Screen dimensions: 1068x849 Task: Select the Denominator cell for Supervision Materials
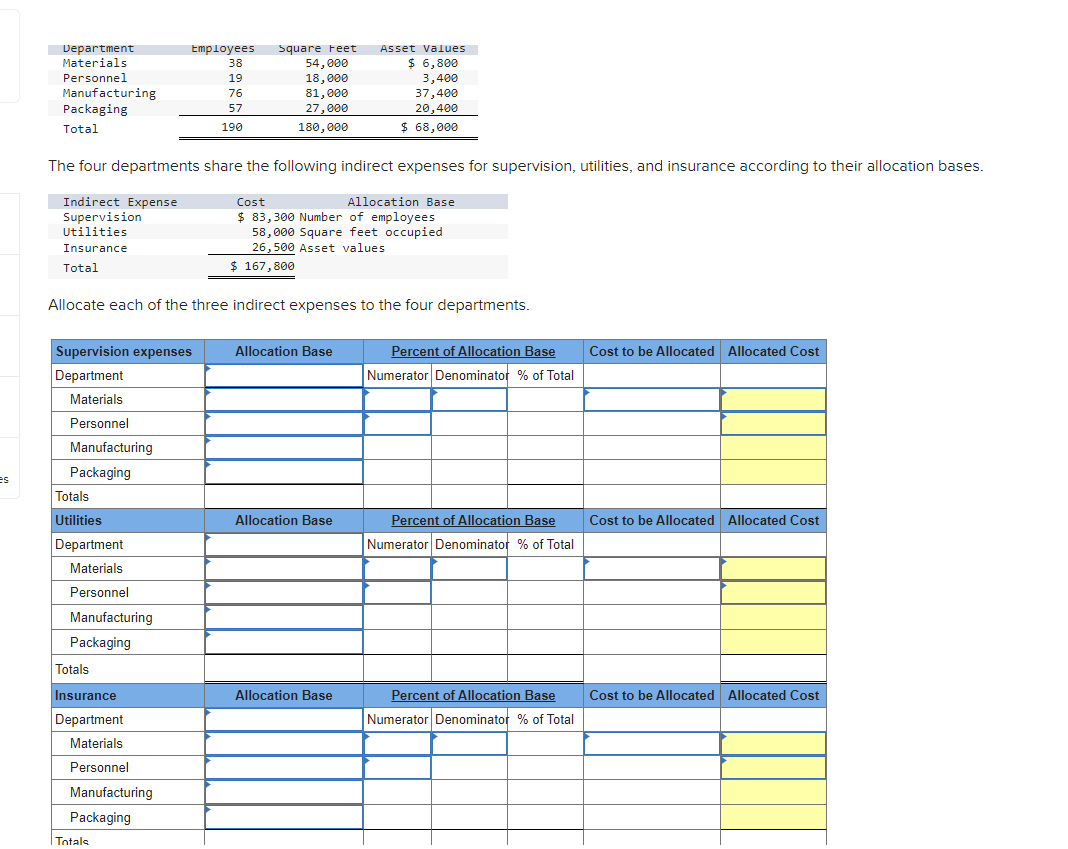point(469,398)
